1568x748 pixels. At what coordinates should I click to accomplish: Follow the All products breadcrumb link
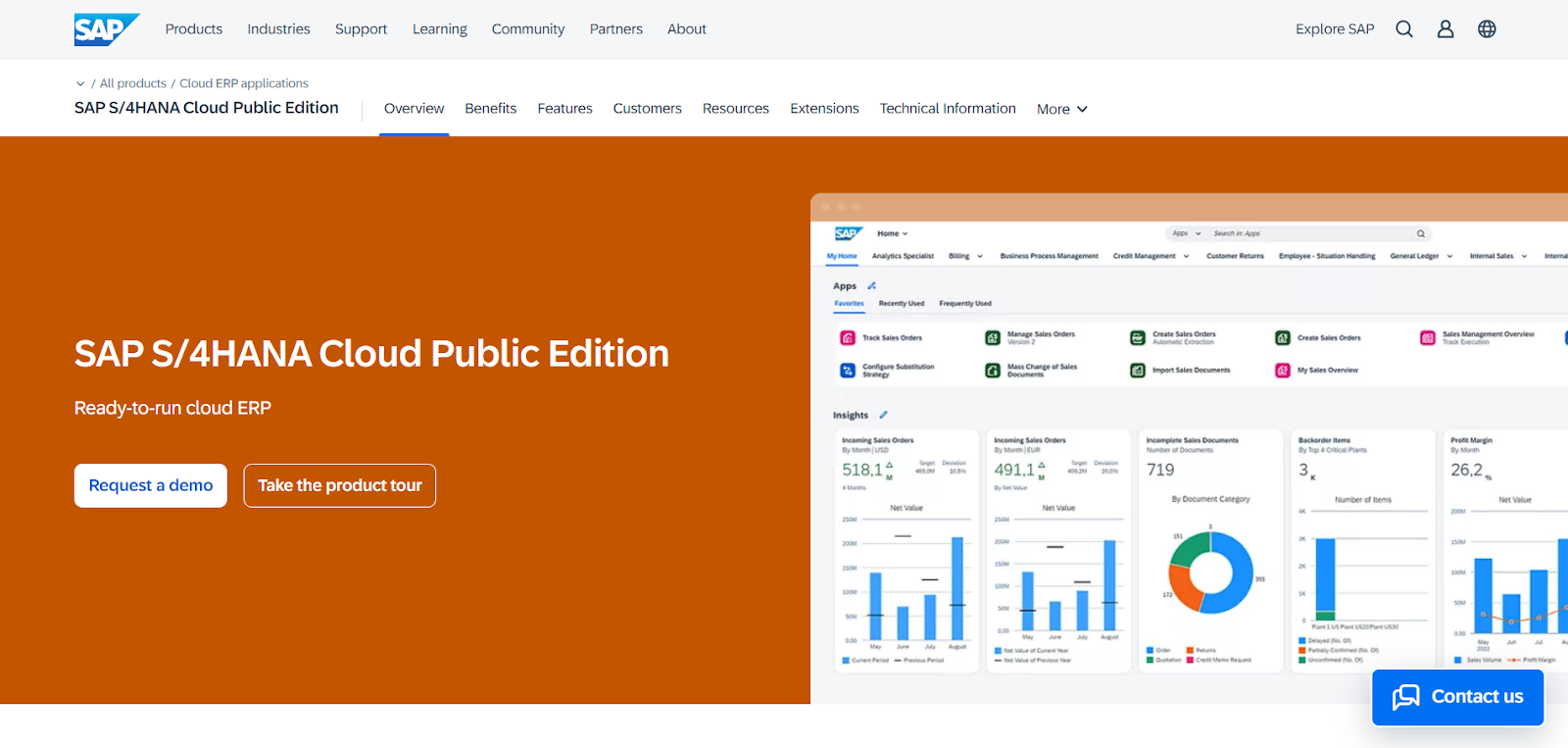(x=133, y=83)
